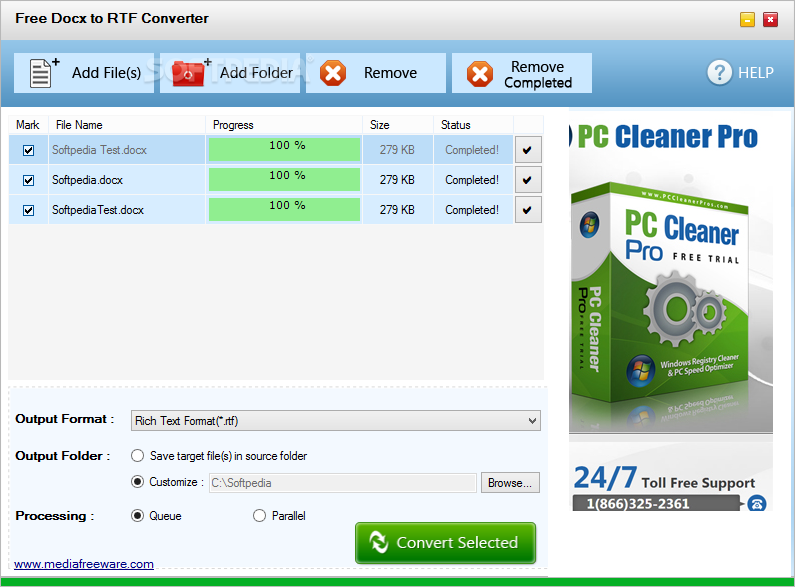The height and width of the screenshot is (587, 795).
Task: Click the Browse... button
Action: 510,483
